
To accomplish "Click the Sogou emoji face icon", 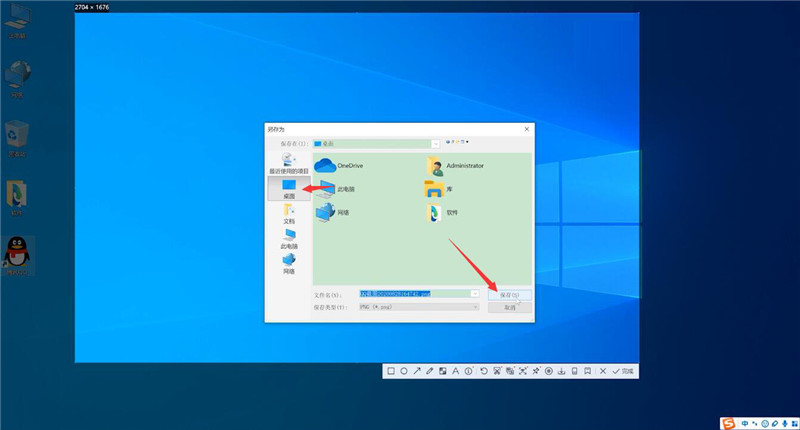I will 765,424.
